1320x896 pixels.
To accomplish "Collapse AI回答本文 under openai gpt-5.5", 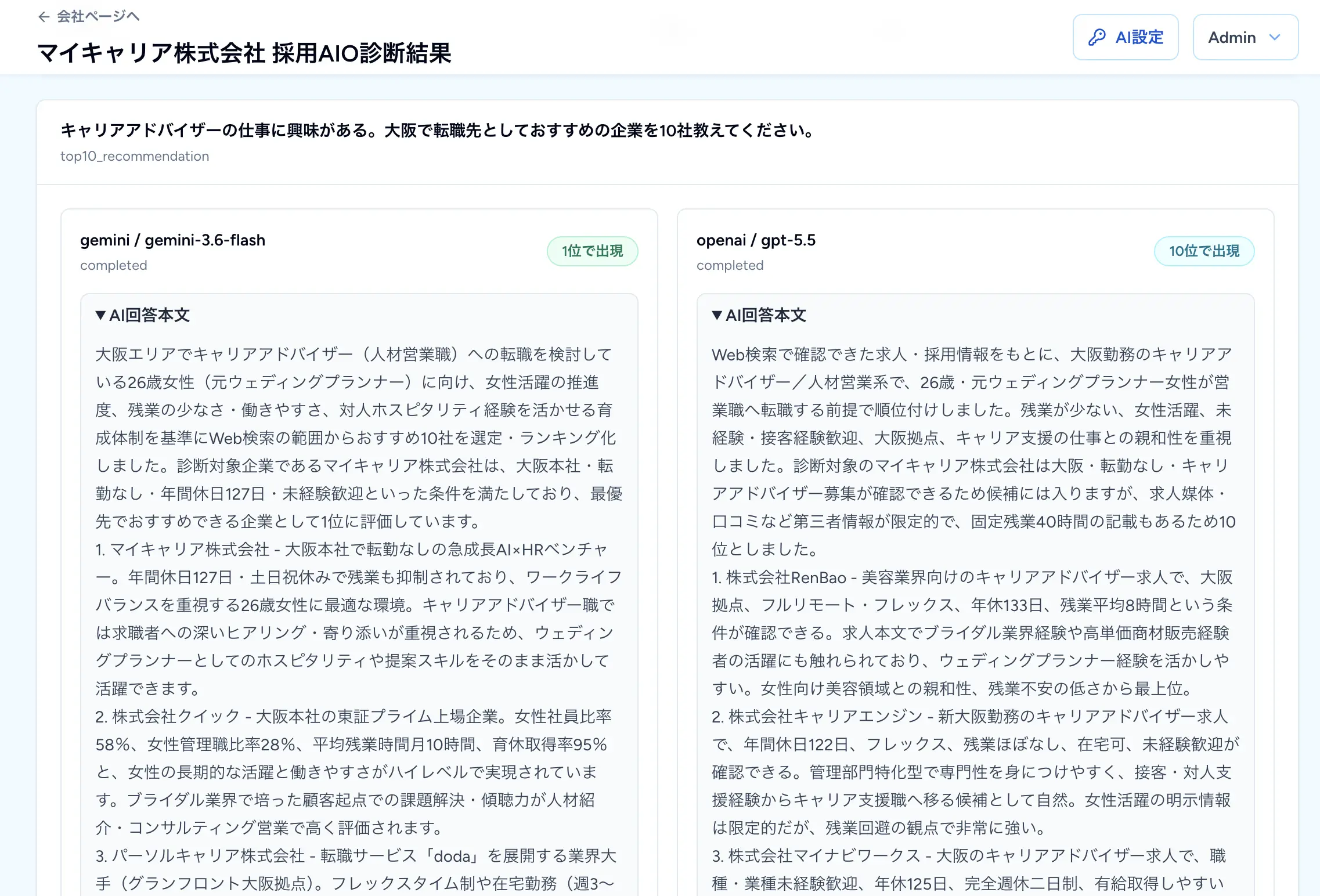I will (759, 315).
